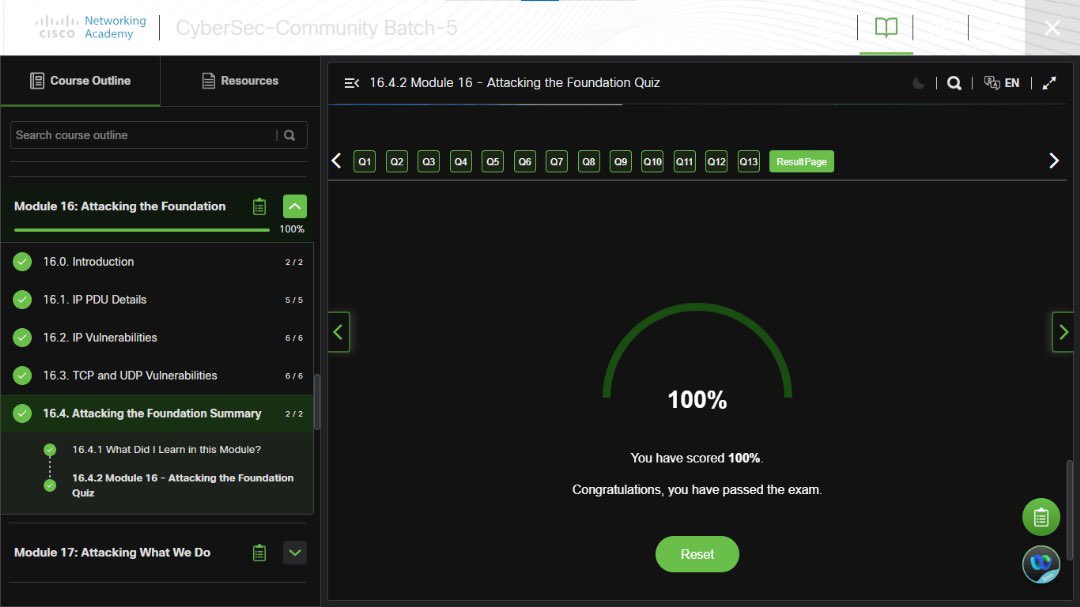Open the book icon in top header
This screenshot has width=1080, height=607.
click(886, 28)
